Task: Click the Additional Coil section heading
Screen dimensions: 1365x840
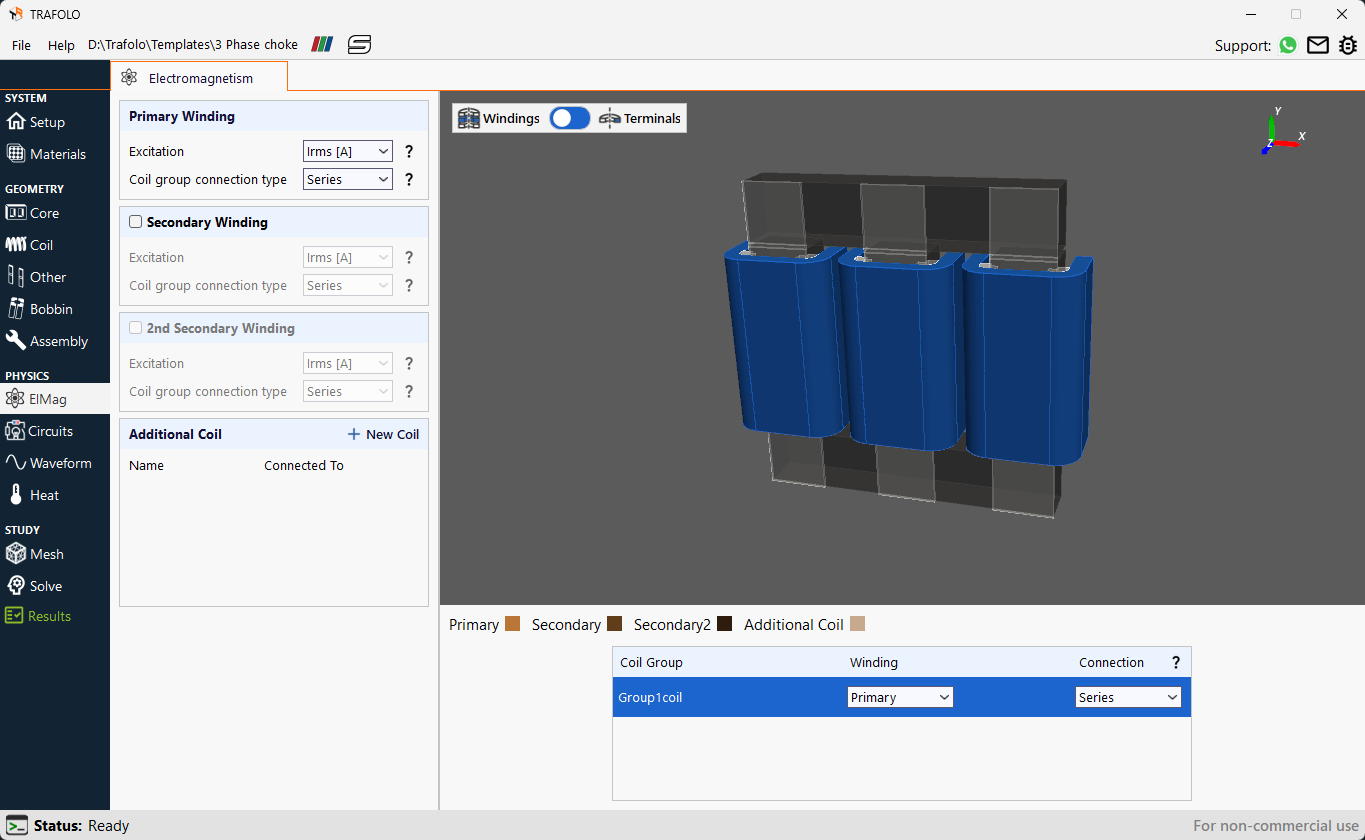Action: click(176, 434)
